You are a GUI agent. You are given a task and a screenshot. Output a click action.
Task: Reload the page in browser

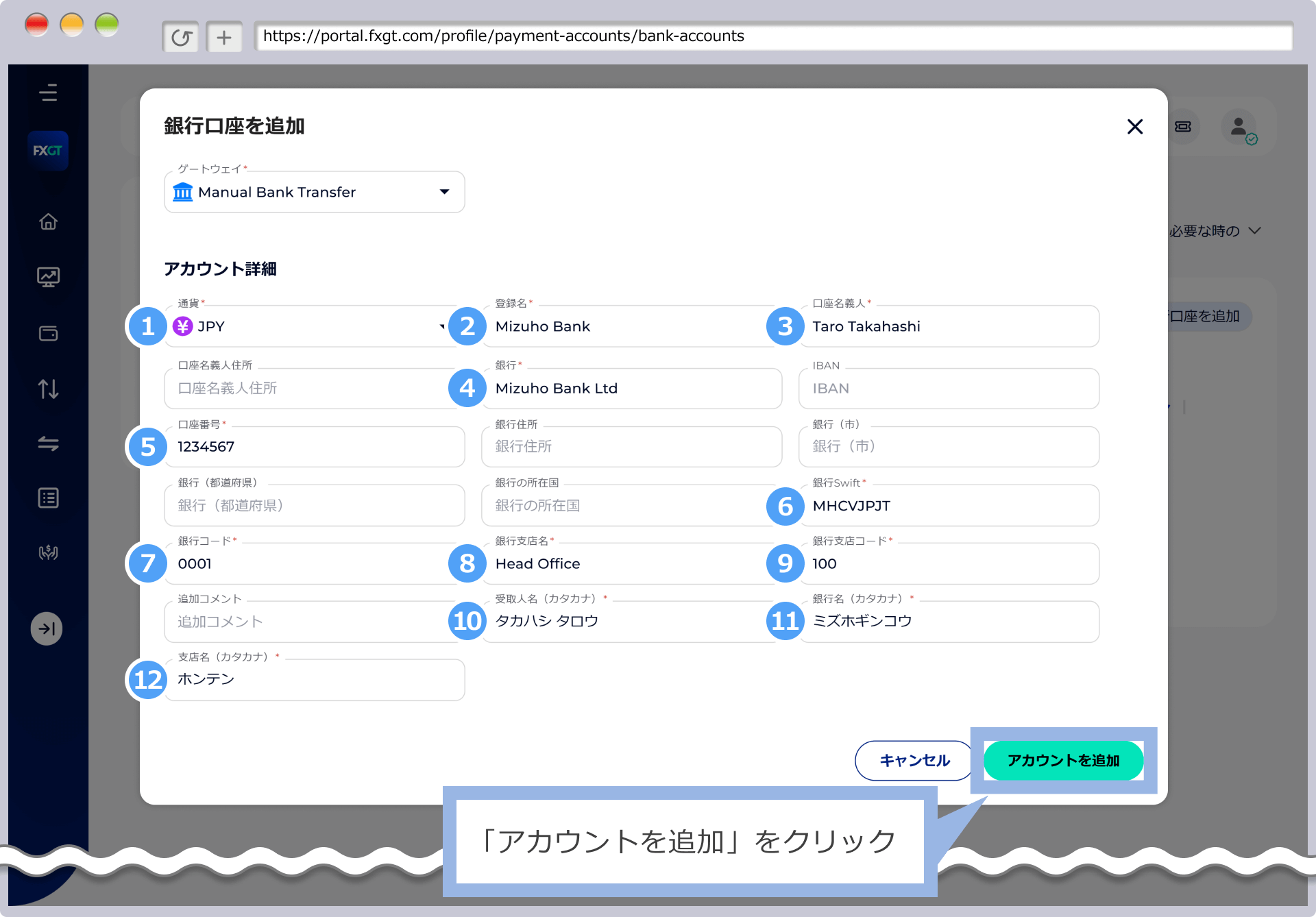pyautogui.click(x=181, y=37)
